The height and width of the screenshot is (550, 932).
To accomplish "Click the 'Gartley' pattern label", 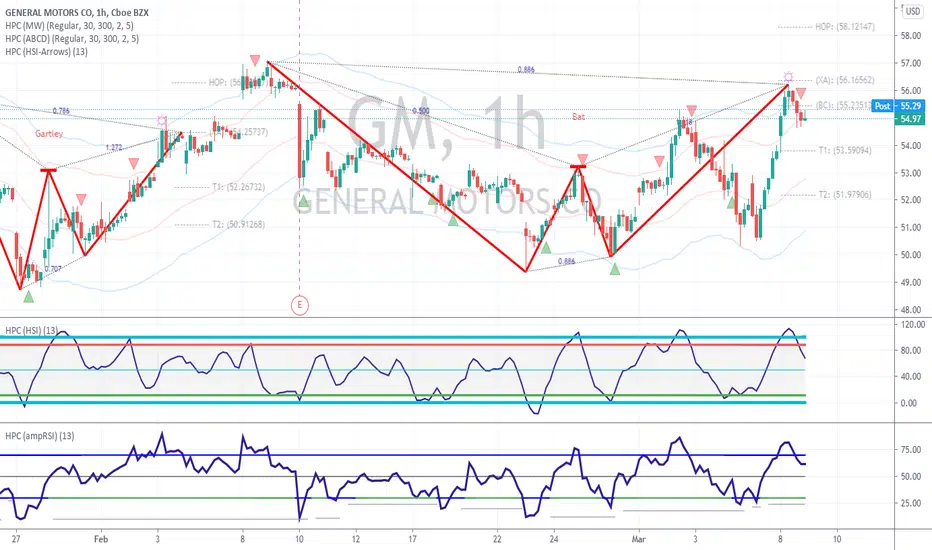I will click(x=49, y=134).
